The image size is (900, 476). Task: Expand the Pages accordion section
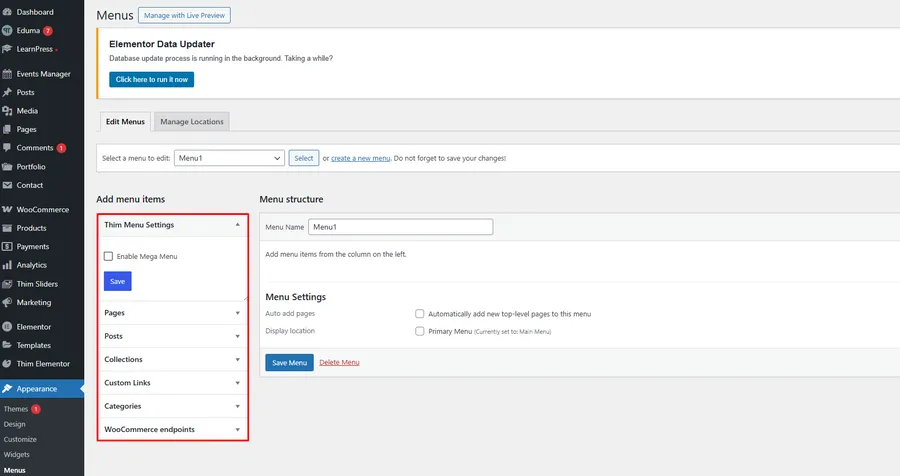pos(172,313)
